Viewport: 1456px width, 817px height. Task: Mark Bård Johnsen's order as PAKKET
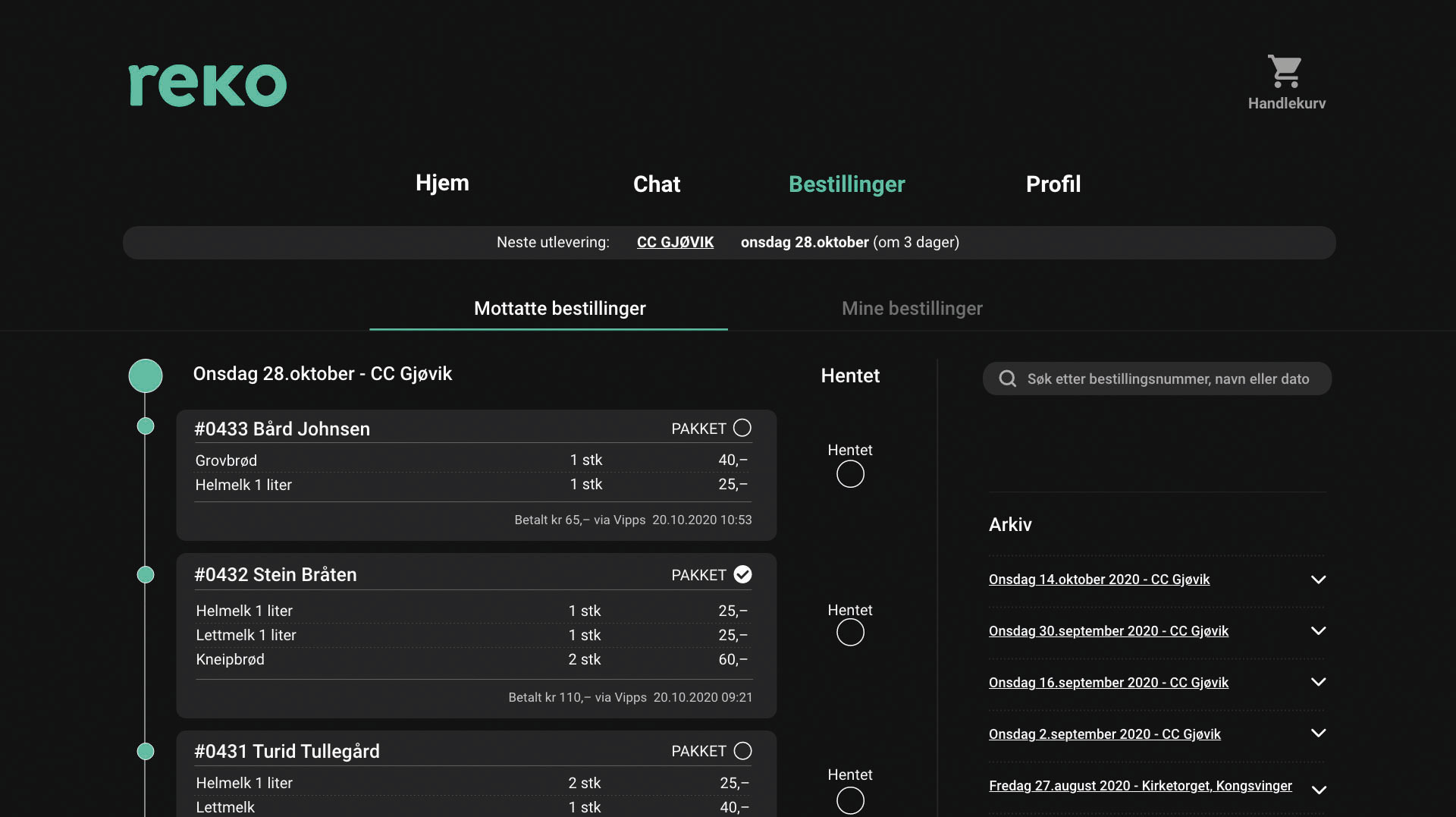pos(742,428)
